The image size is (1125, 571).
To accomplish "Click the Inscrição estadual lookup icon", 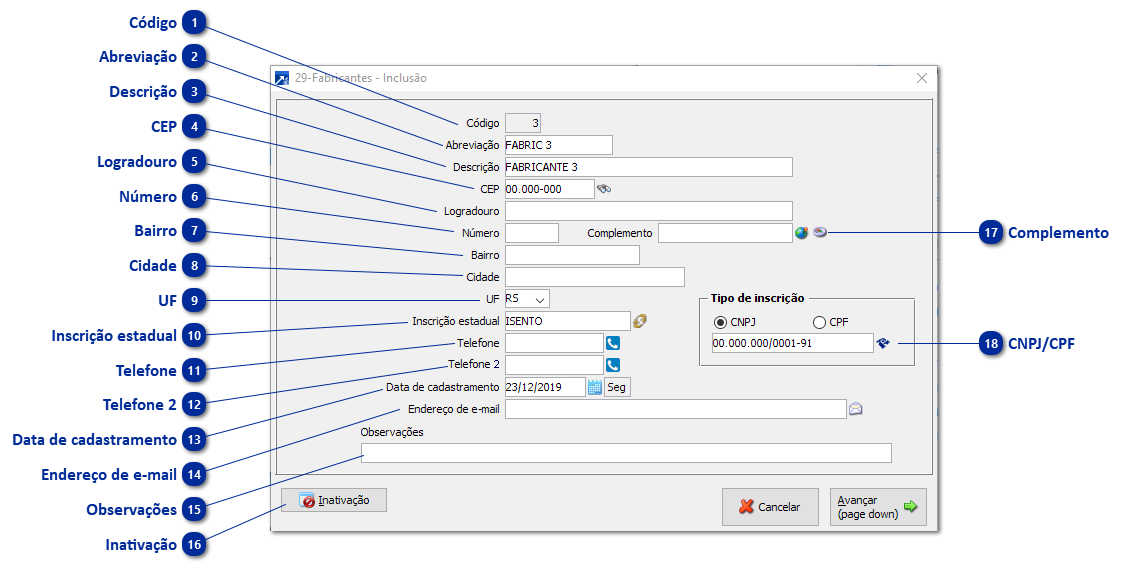I will [x=640, y=321].
